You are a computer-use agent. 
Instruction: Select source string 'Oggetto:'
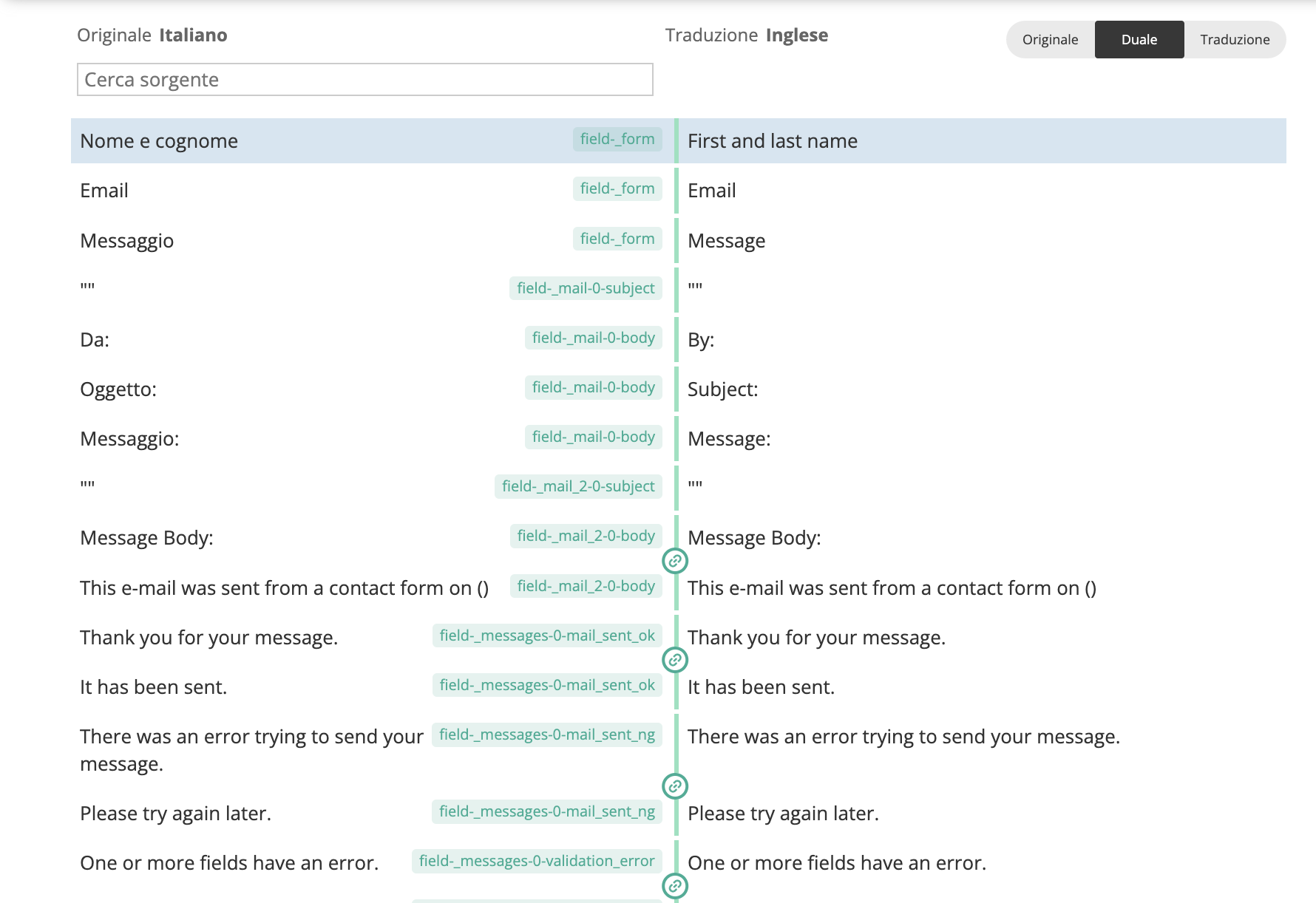(118, 389)
